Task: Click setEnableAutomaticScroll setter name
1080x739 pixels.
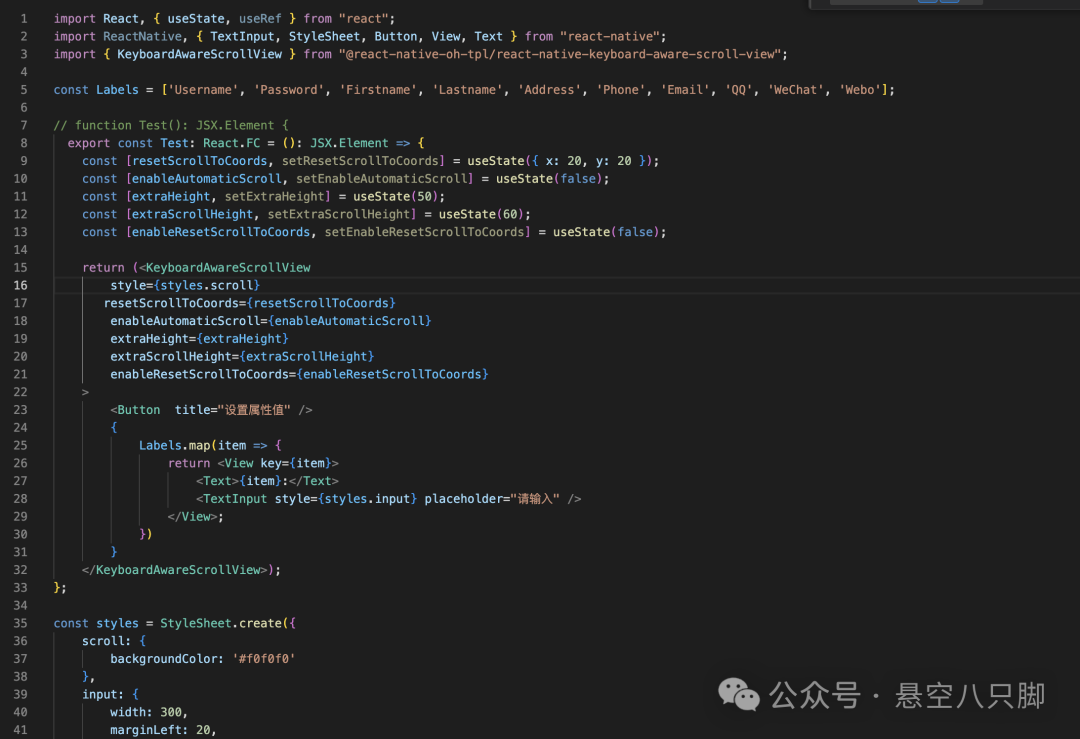Action: click(x=381, y=179)
